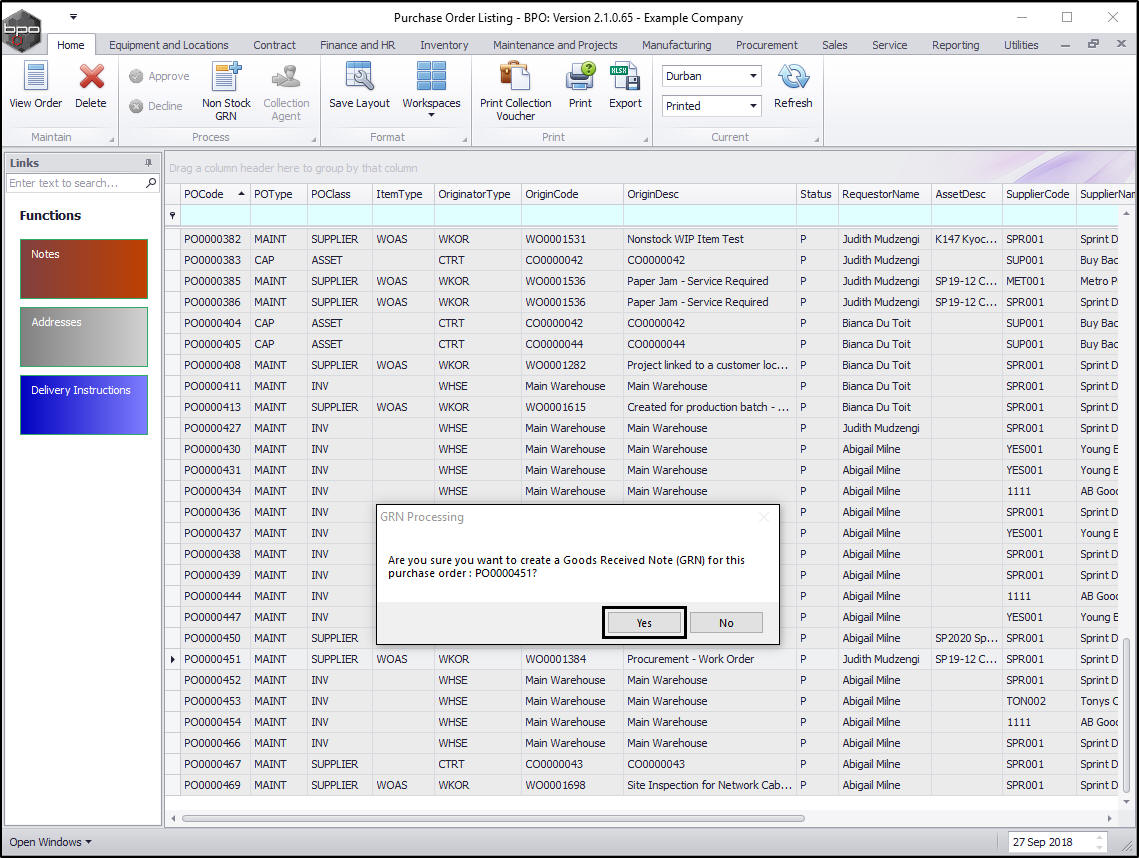Screen dimensions: 1139x858
Task: Switch to the Procurement ribbon tab
Action: pyautogui.click(x=766, y=45)
